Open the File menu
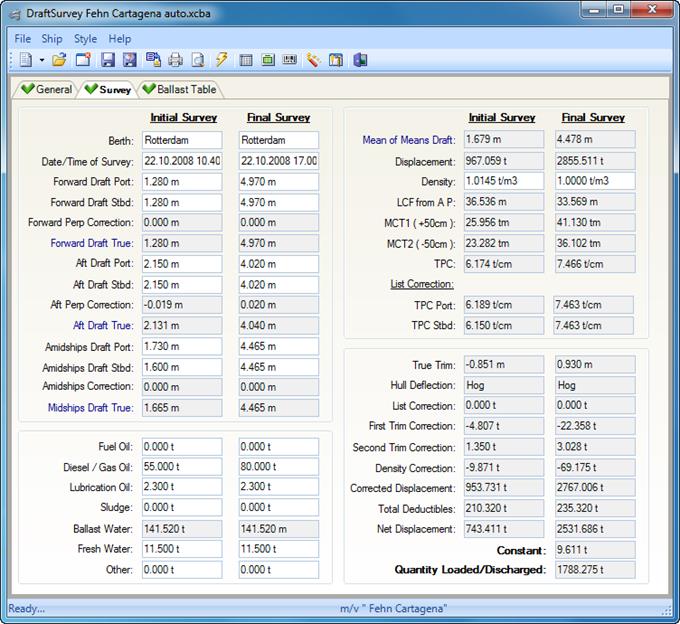Screen dimensions: 680x624 [22, 39]
